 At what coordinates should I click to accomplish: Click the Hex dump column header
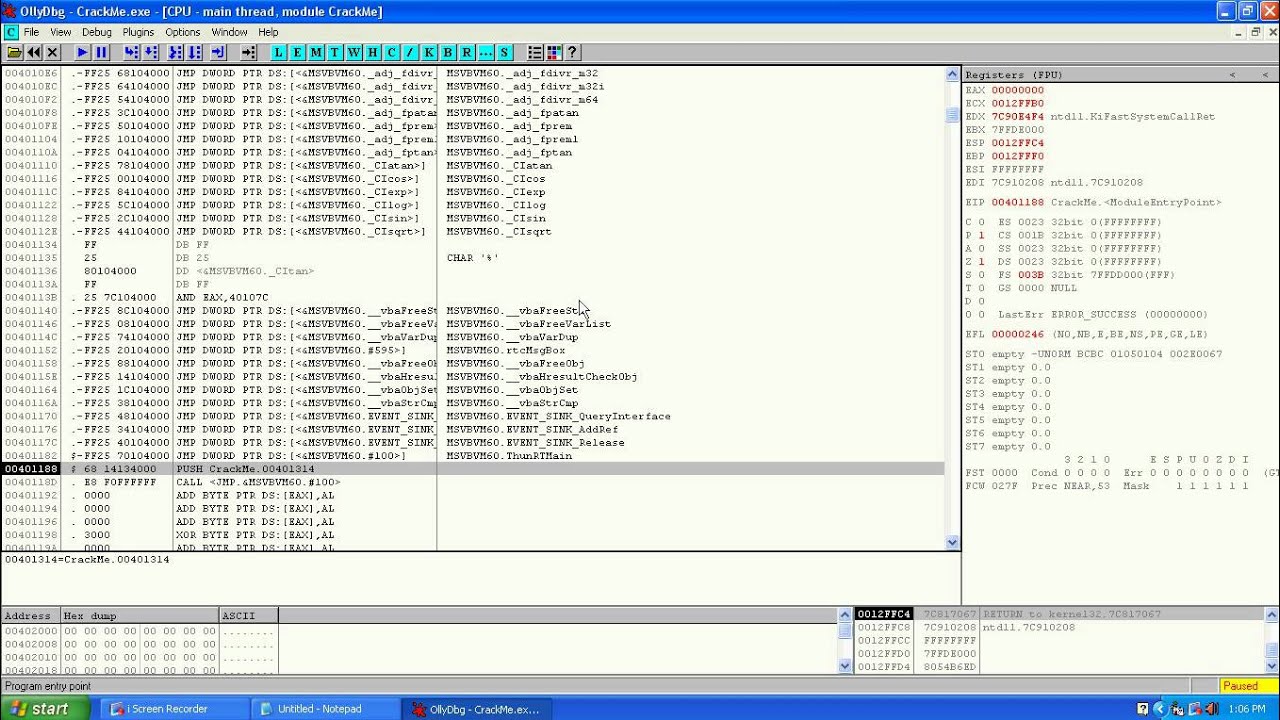coord(140,616)
